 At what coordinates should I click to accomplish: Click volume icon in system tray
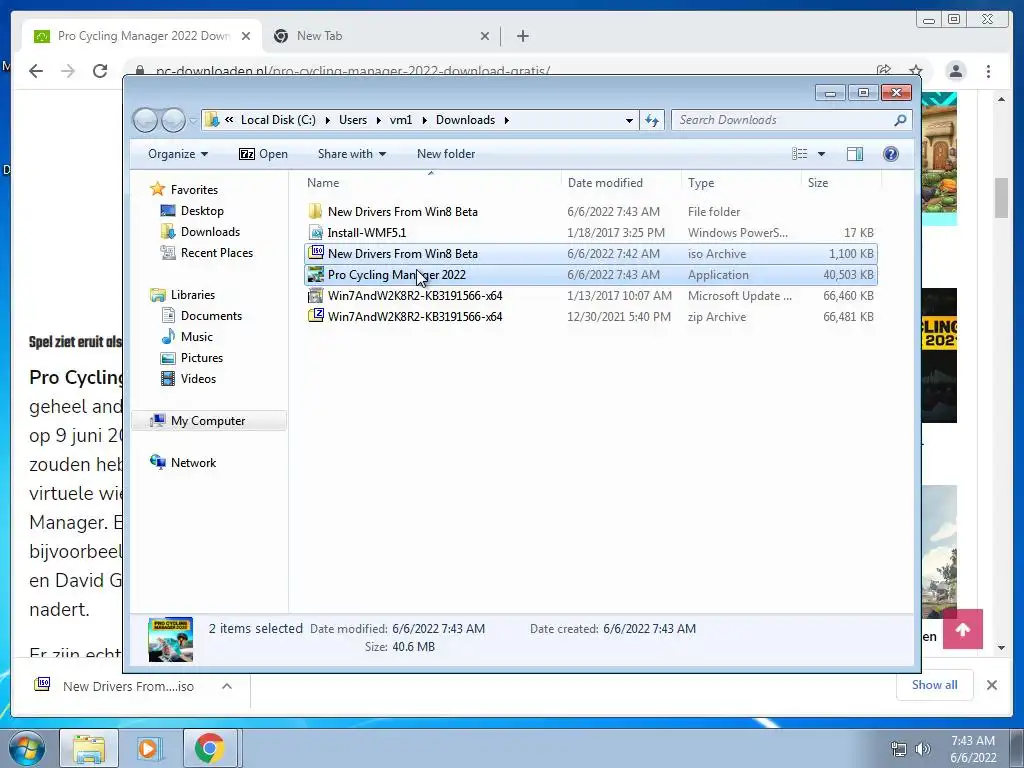point(922,749)
